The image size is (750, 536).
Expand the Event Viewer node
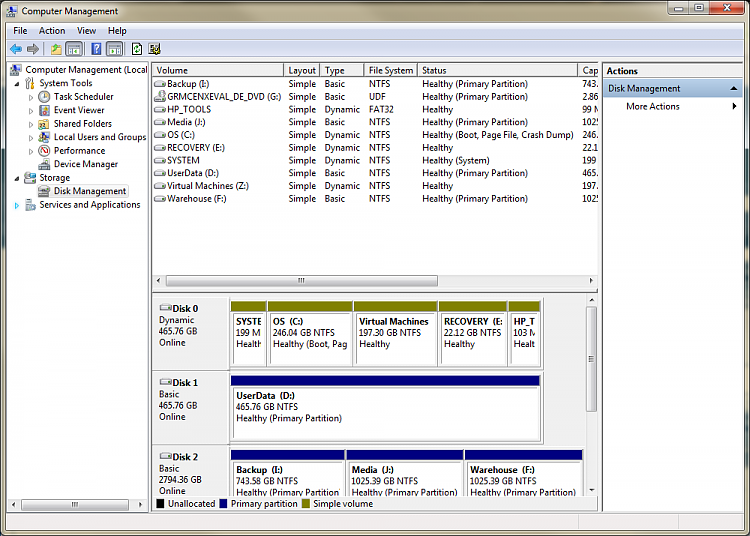(31, 111)
